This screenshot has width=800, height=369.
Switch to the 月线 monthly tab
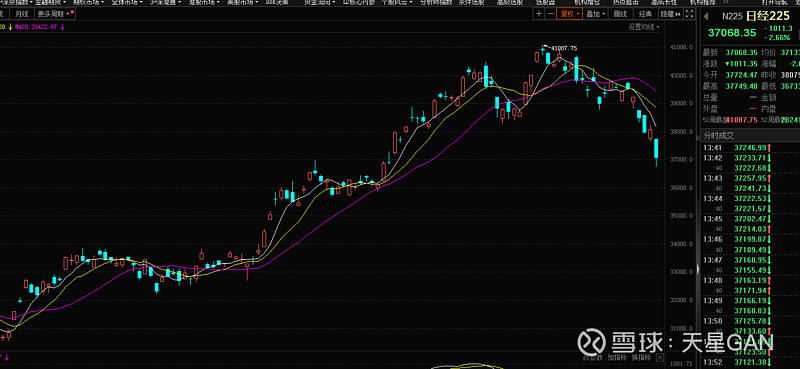point(22,14)
